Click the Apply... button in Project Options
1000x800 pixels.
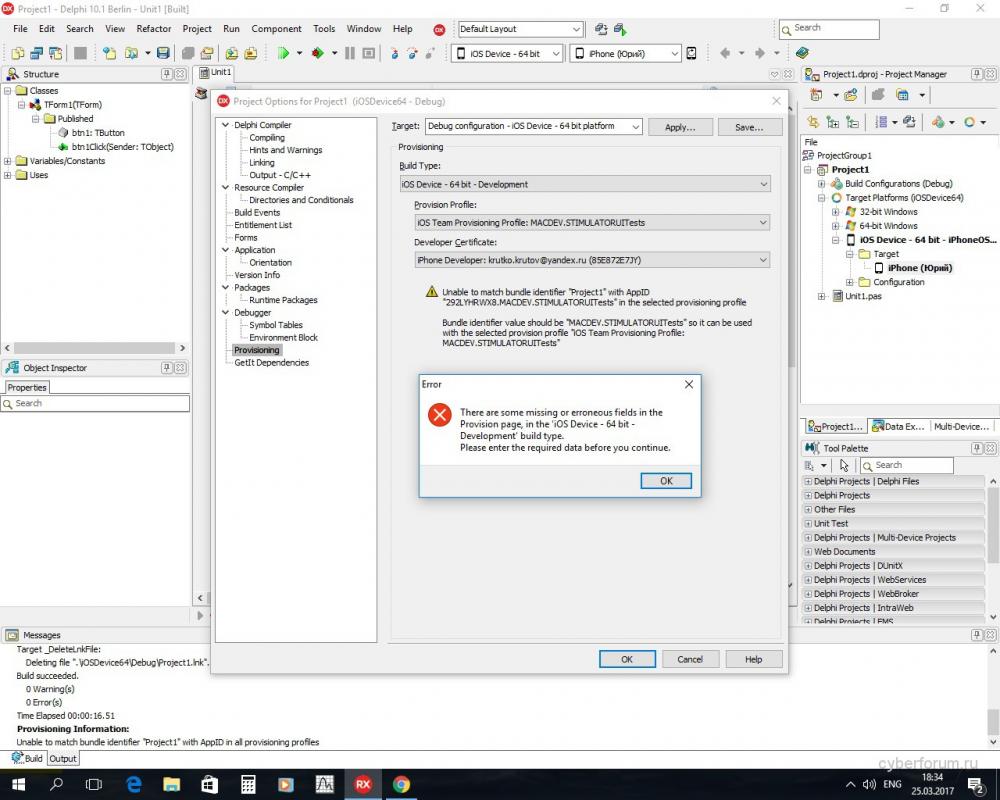[x=680, y=127]
